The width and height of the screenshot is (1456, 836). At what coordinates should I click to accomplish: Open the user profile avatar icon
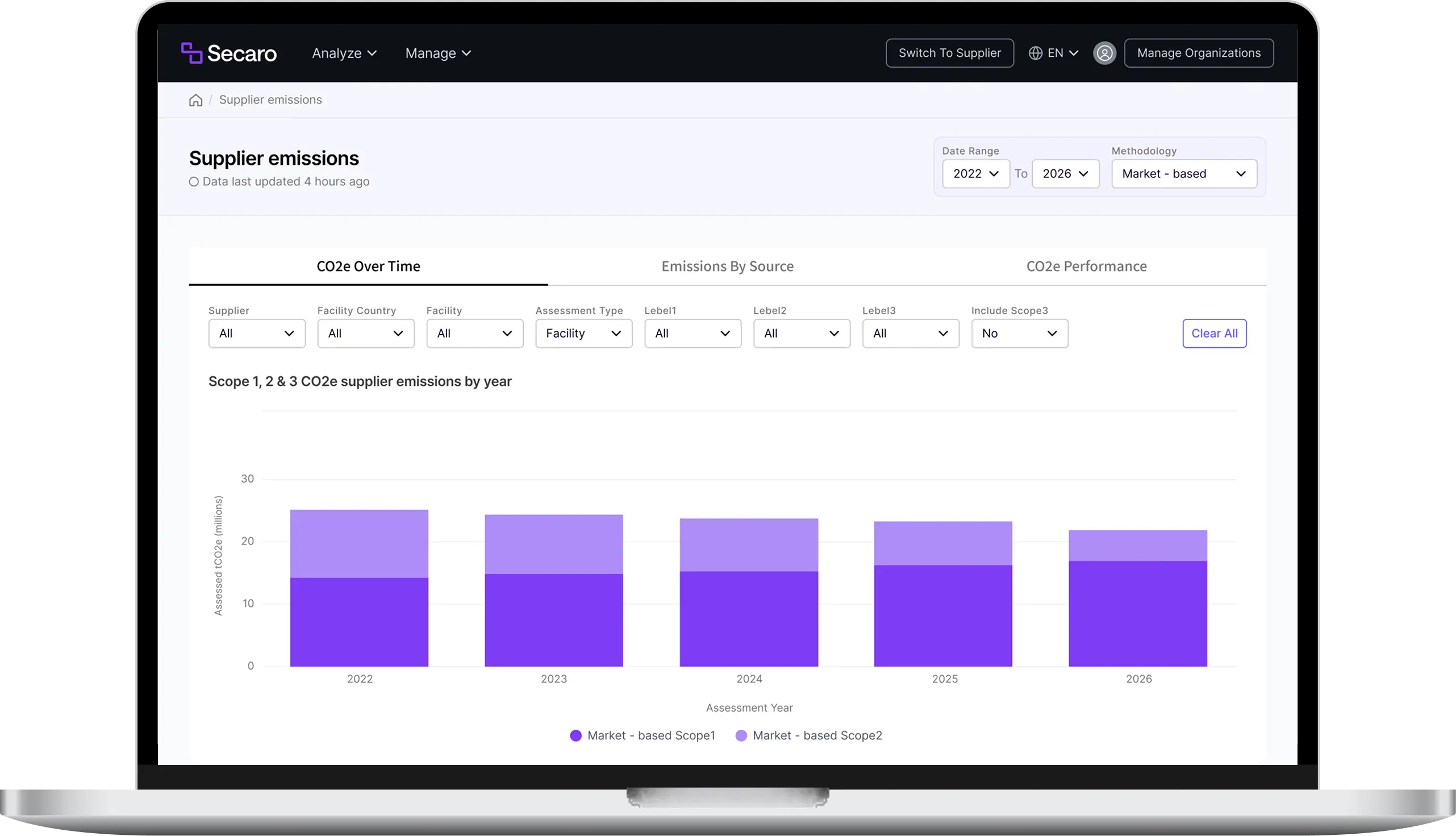[x=1104, y=53]
